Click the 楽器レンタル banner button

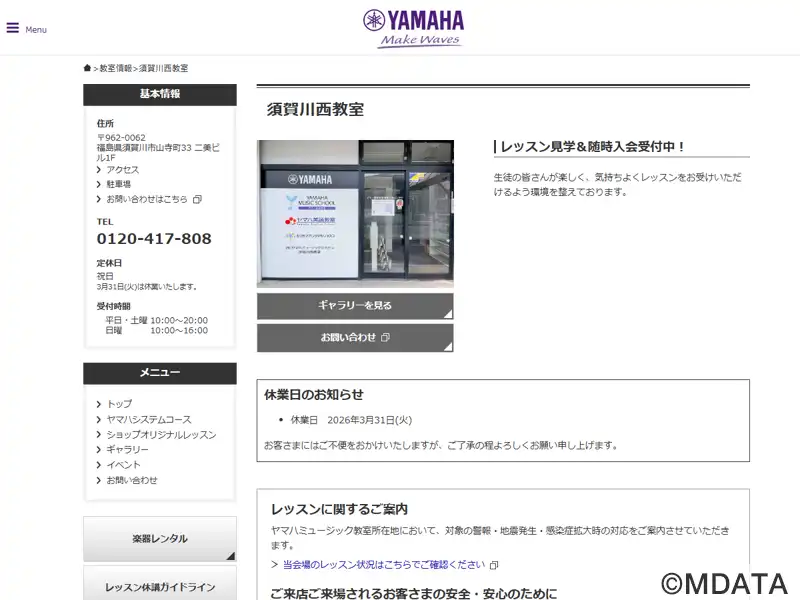pyautogui.click(x=160, y=539)
